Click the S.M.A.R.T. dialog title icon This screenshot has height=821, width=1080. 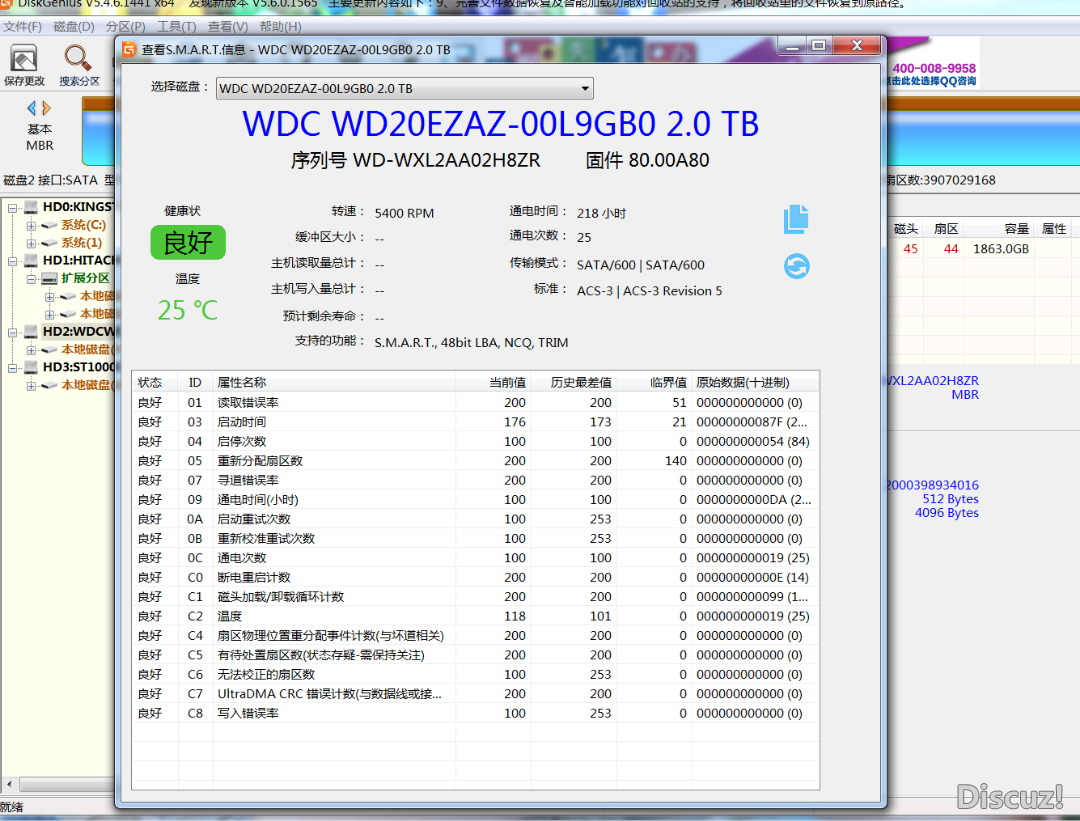click(x=129, y=50)
